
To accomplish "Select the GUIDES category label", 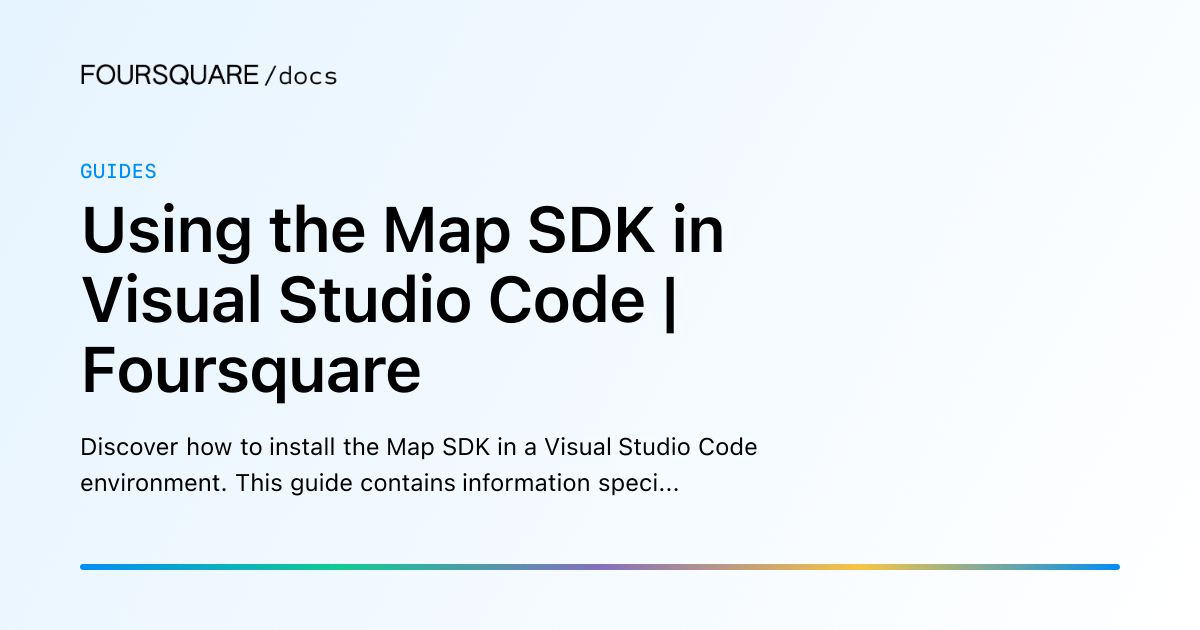I will (x=118, y=171).
